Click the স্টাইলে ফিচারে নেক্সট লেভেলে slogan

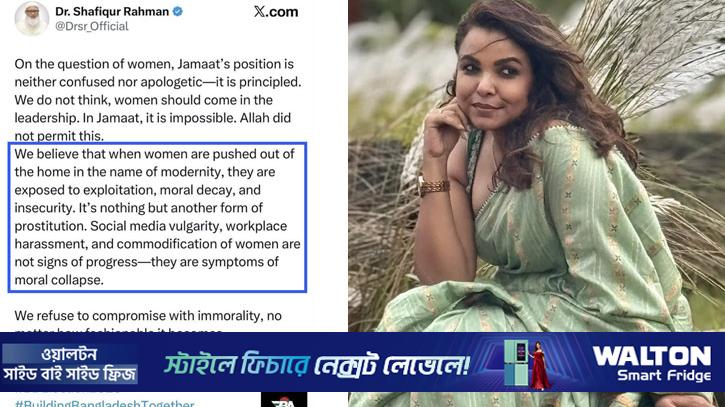[317, 364]
